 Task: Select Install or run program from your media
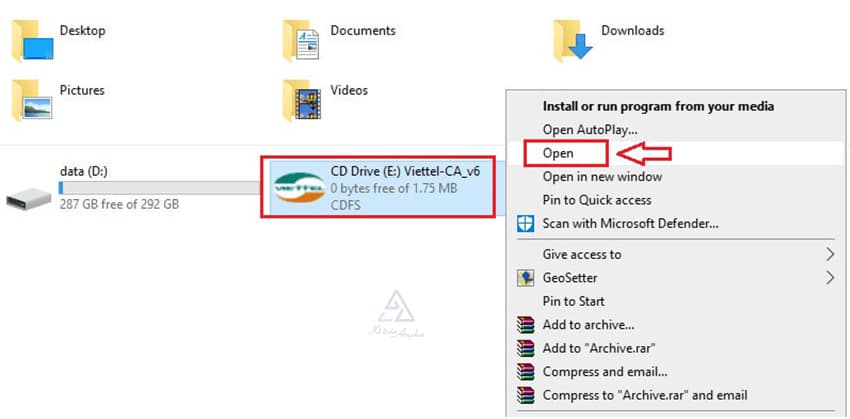pos(658,106)
